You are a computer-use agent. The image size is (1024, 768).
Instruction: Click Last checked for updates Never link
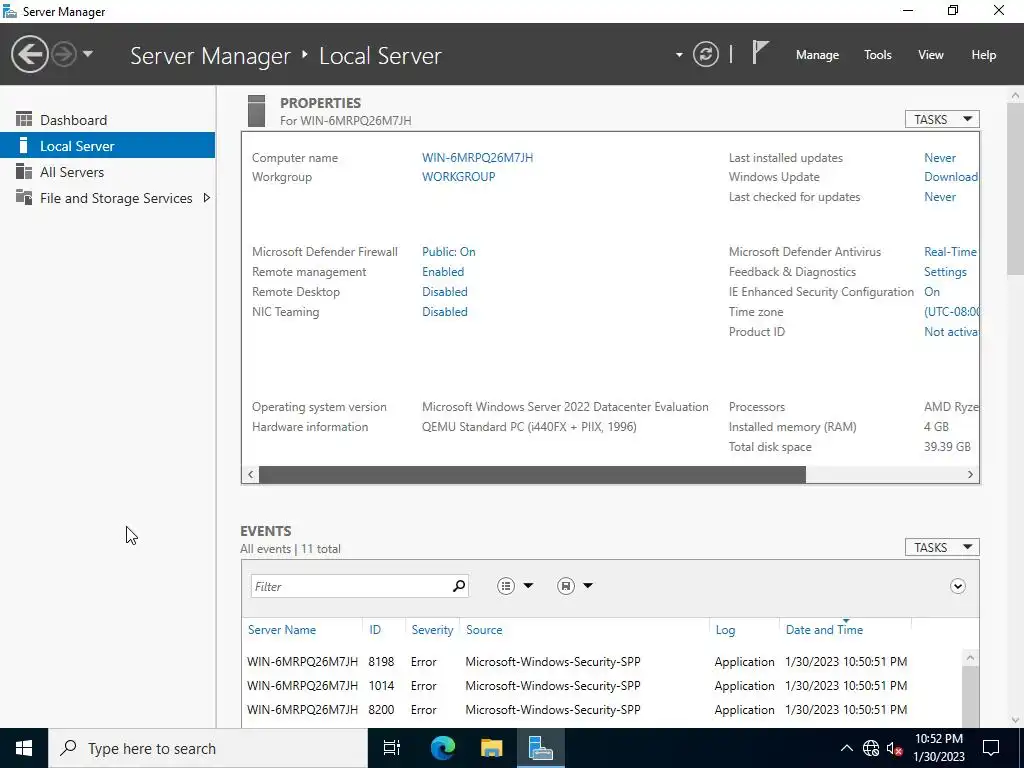[940, 197]
